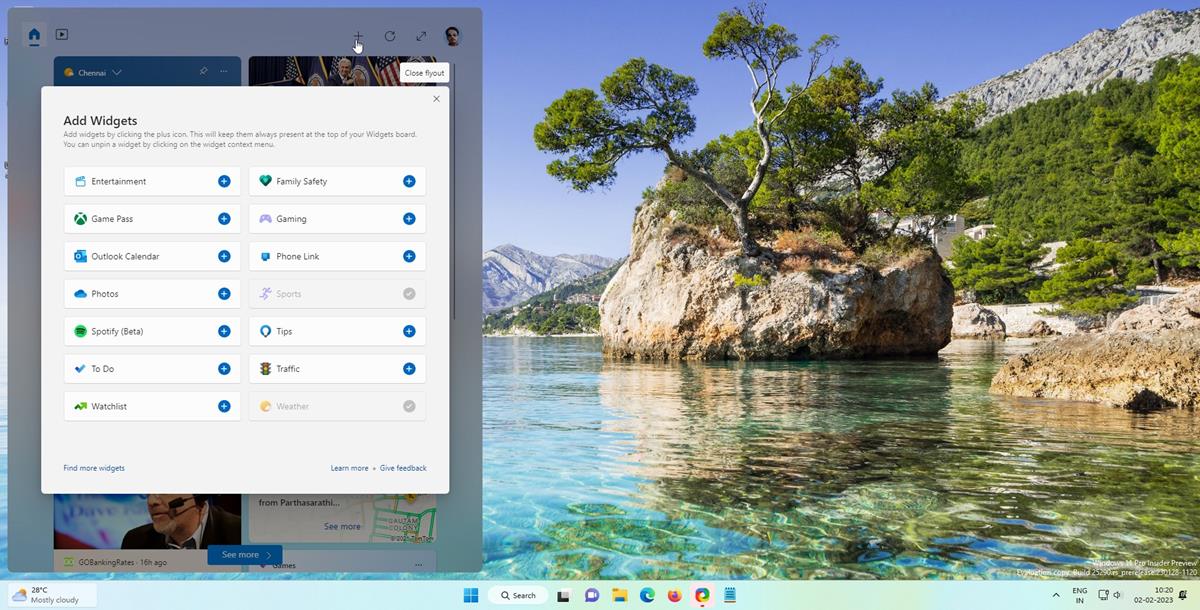Add the Game Pass widget plus icon
1200x610 pixels.
(224, 219)
